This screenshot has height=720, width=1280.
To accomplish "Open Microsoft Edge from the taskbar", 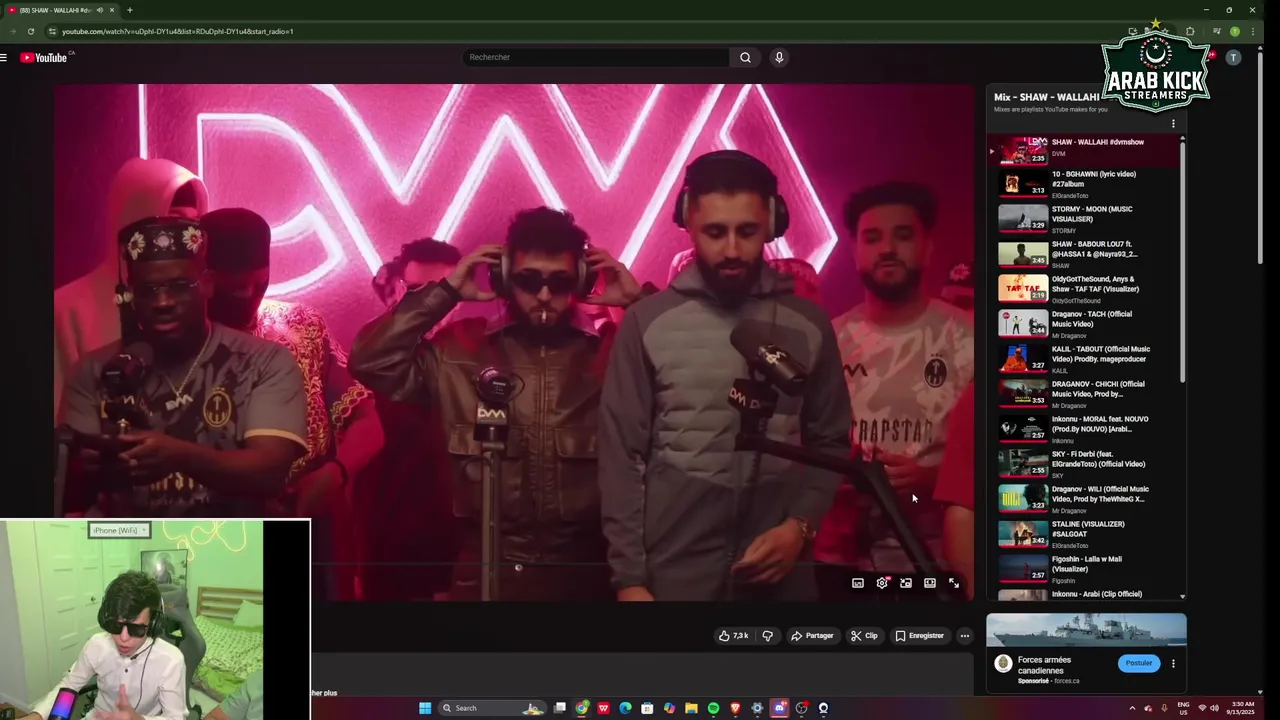I will click(625, 708).
